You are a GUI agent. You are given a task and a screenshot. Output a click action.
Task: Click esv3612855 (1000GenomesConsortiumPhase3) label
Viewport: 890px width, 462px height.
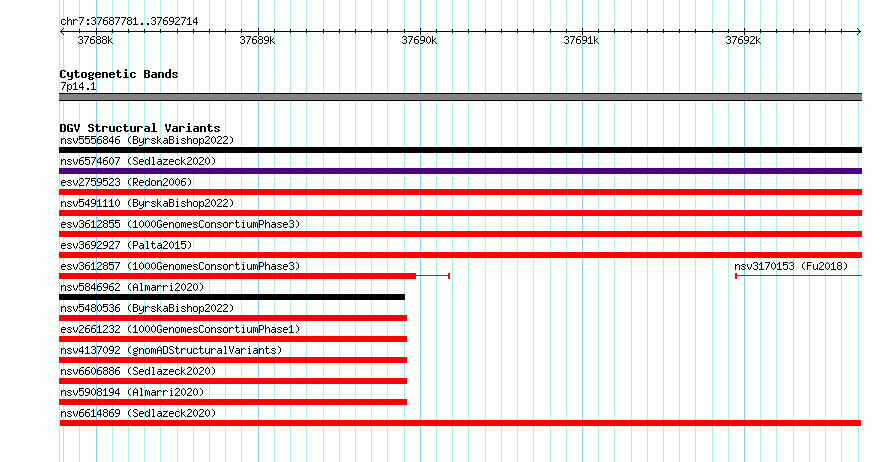(180, 224)
